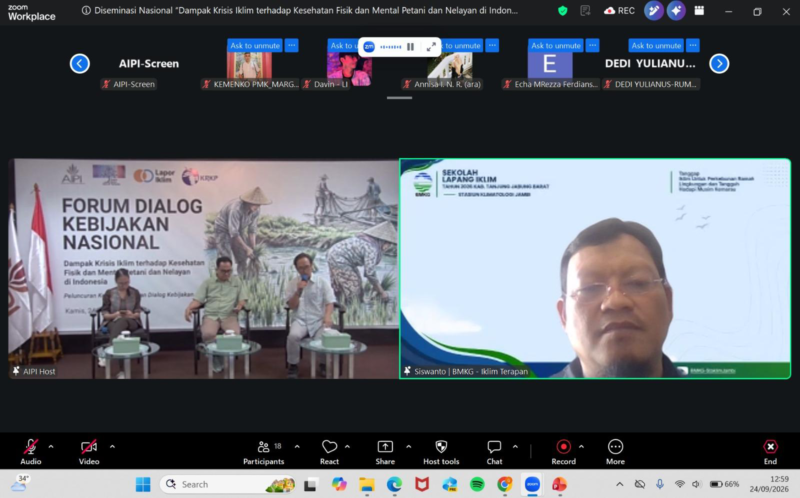Screen dimensions: 800x498
Task: Expand share options caret next to Share
Action: [x=409, y=446]
